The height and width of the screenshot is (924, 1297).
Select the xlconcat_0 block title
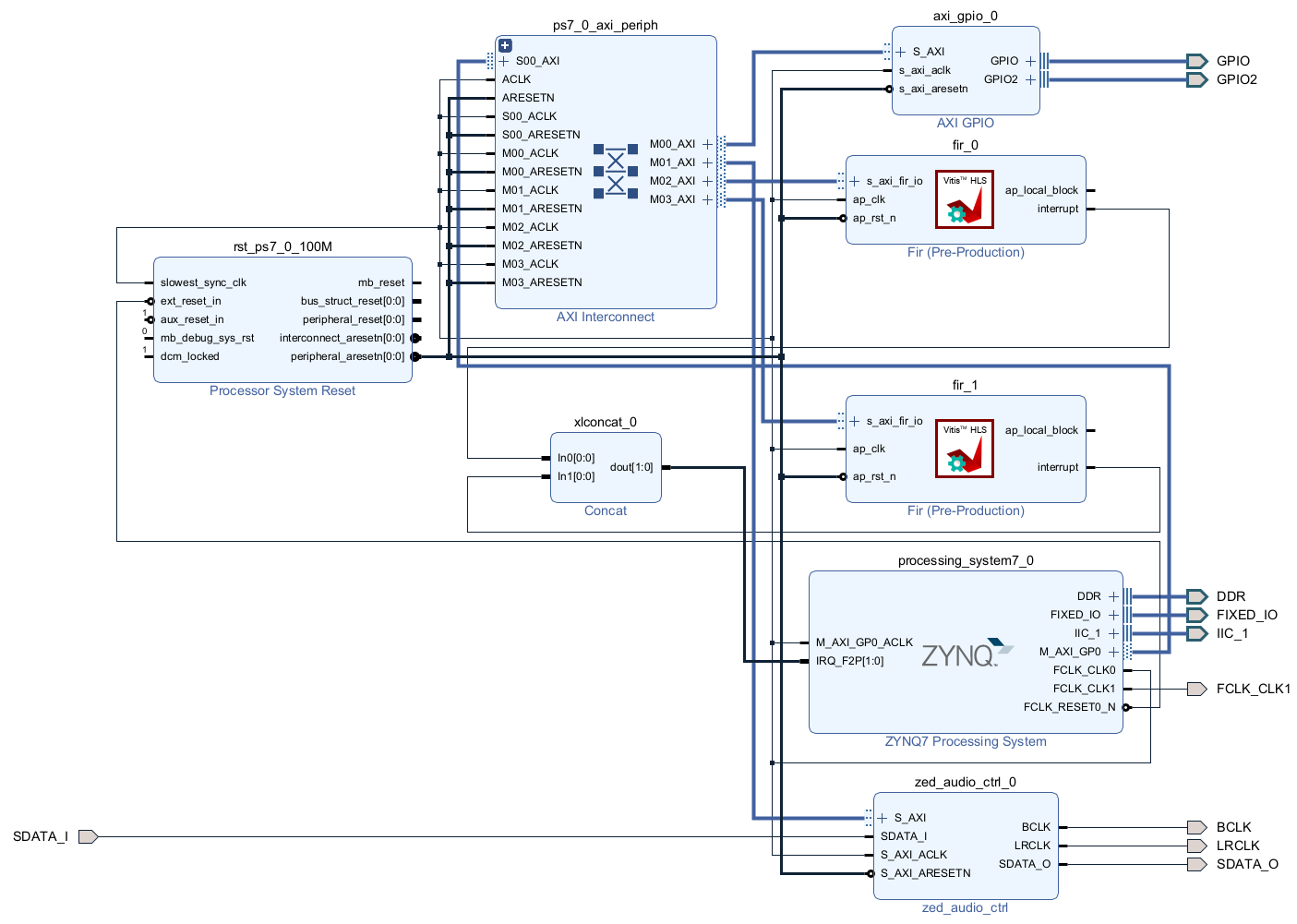coord(606,422)
